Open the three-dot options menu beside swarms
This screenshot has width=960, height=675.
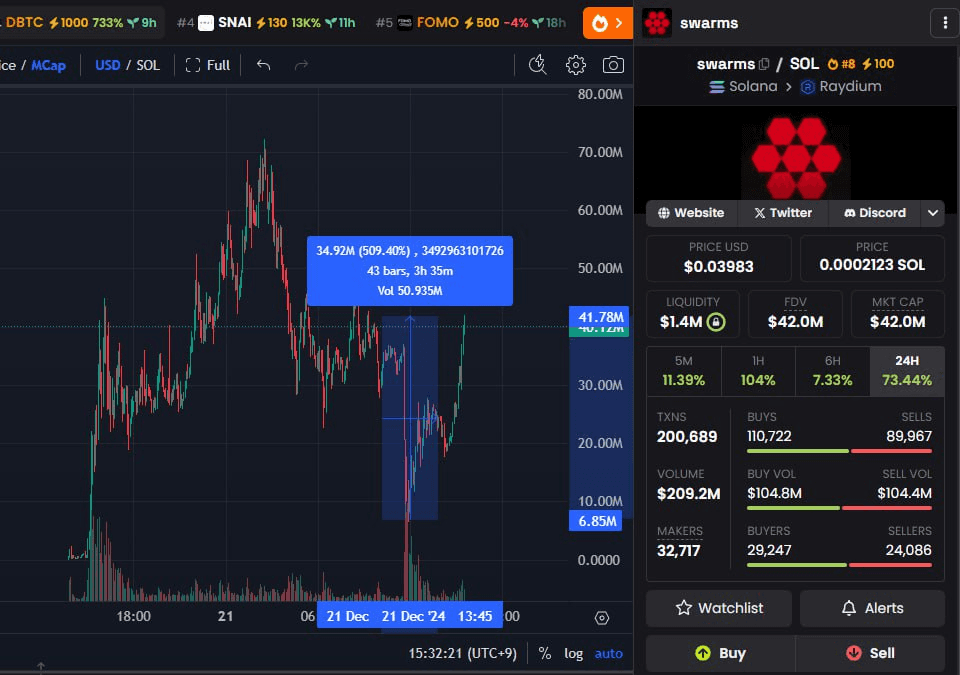945,23
